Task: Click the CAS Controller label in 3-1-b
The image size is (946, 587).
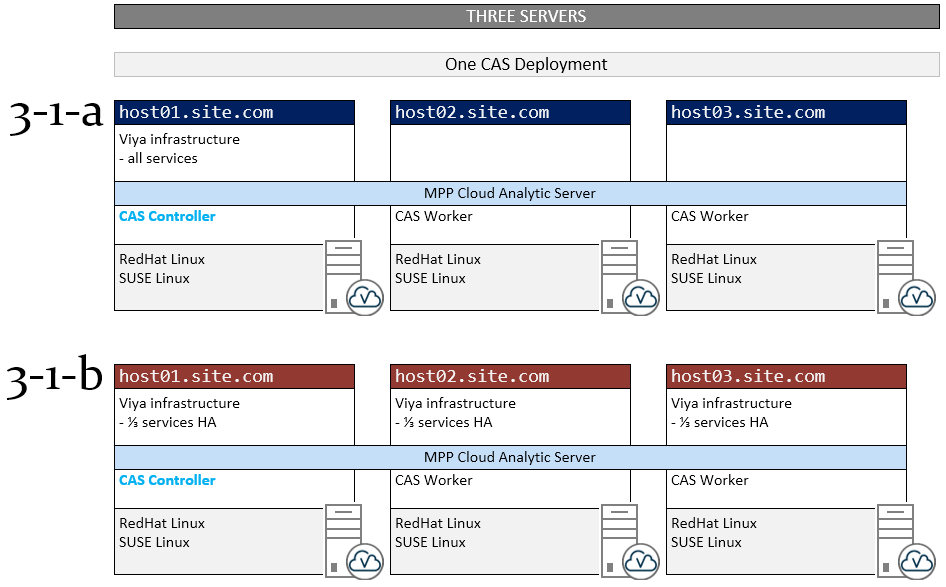Action: (x=167, y=480)
